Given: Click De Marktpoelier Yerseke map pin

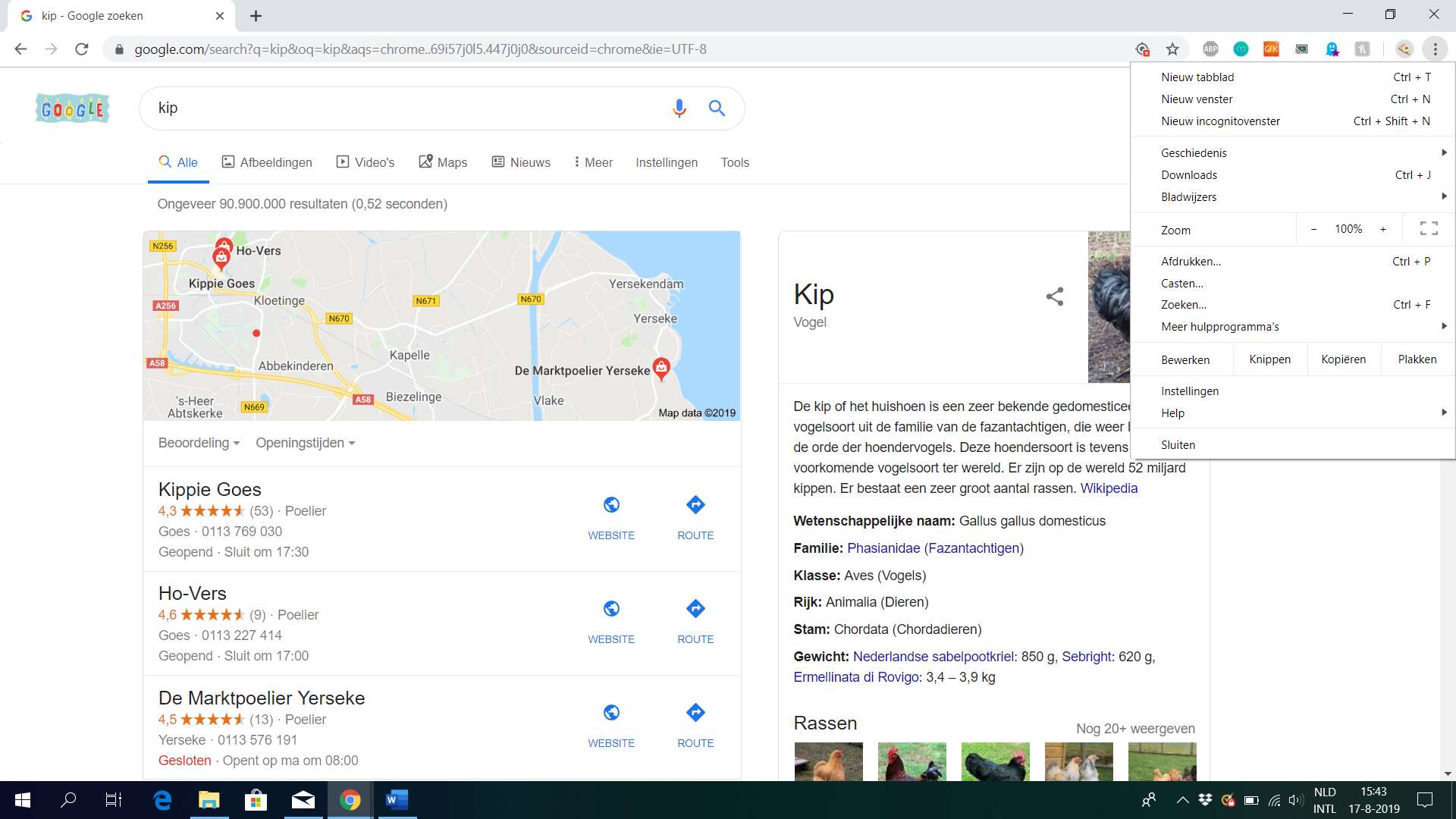Looking at the screenshot, I should click(x=661, y=368).
